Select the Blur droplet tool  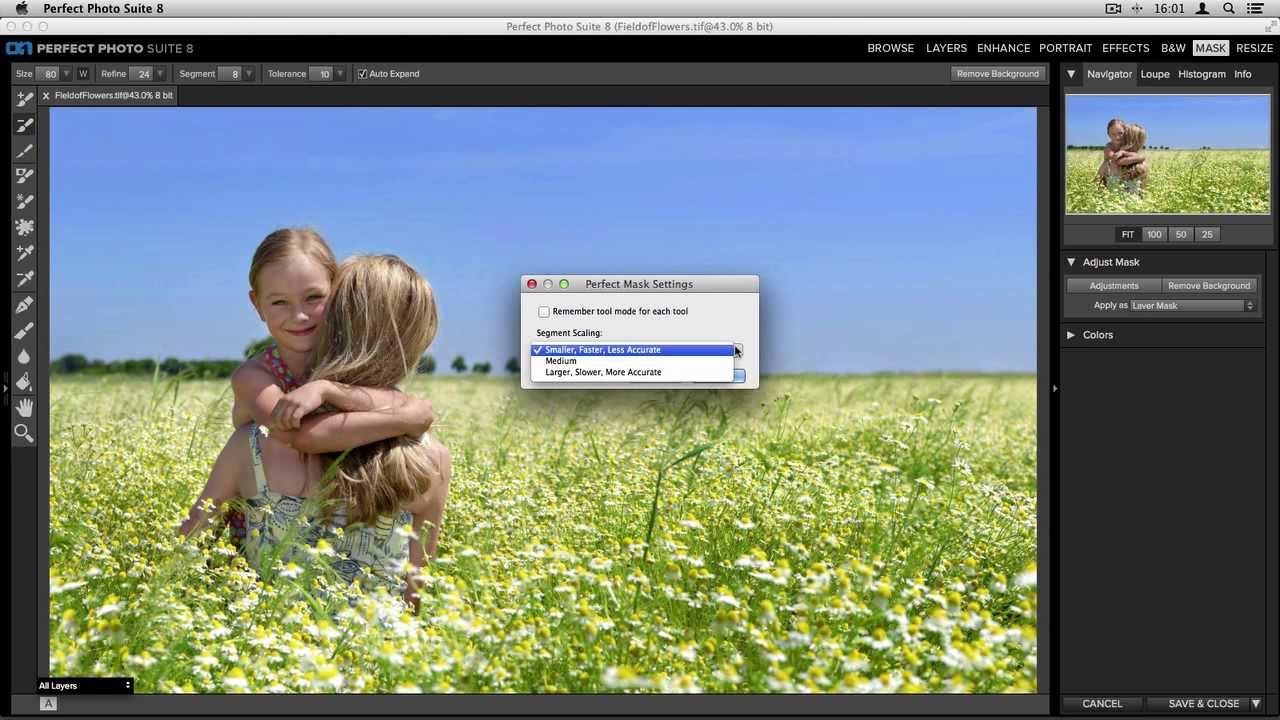pyautogui.click(x=25, y=356)
